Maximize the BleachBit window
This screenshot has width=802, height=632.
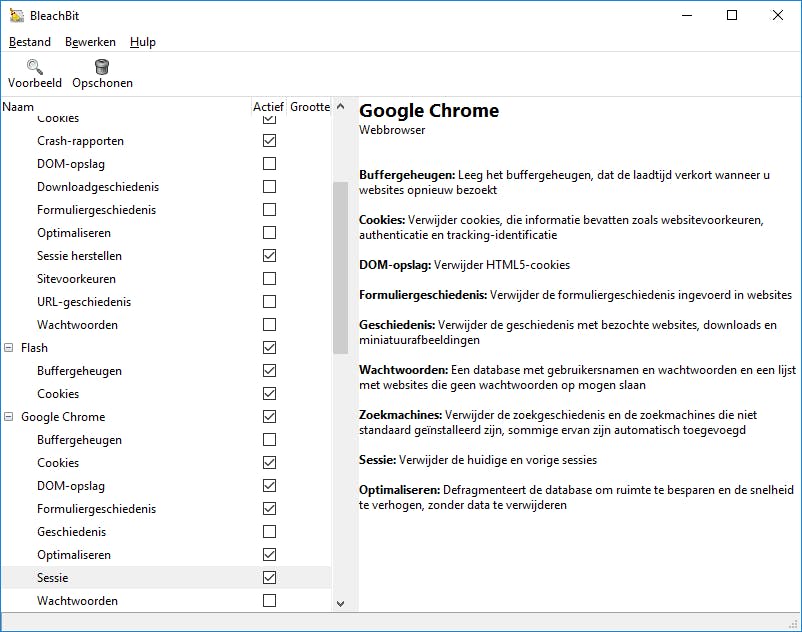(x=732, y=15)
